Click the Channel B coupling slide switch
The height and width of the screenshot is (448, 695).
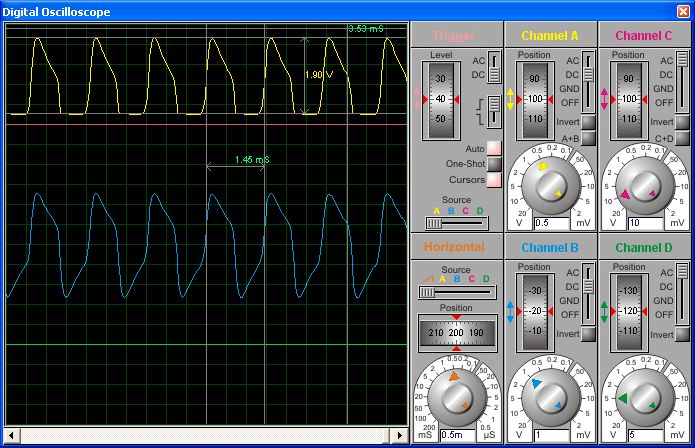pos(588,294)
